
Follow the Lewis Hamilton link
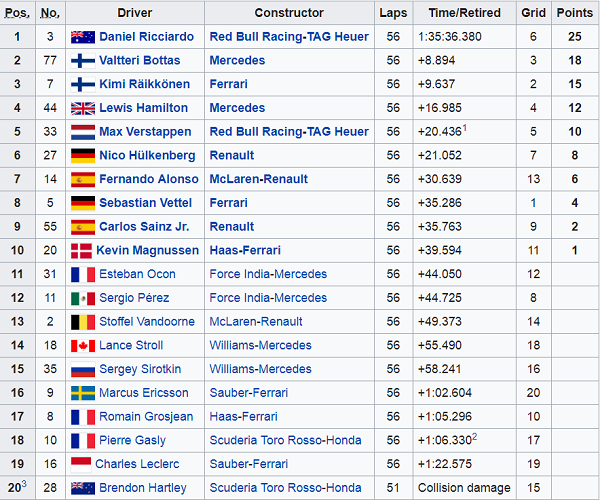coord(143,108)
